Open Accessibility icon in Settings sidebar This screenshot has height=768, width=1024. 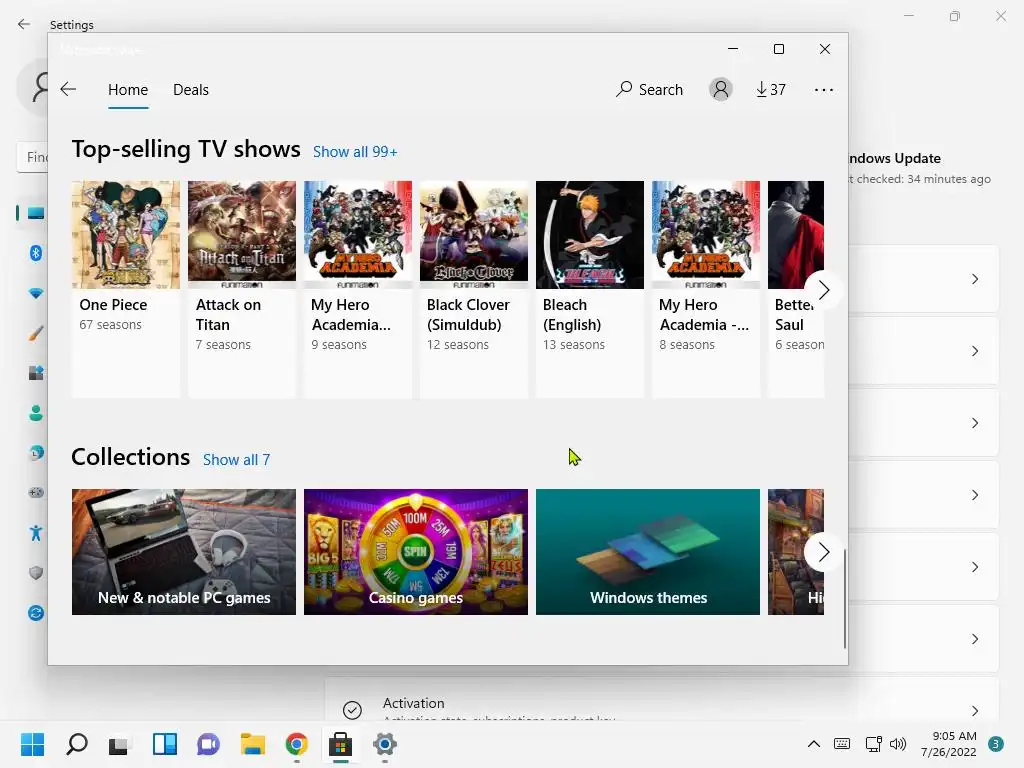pyautogui.click(x=36, y=533)
